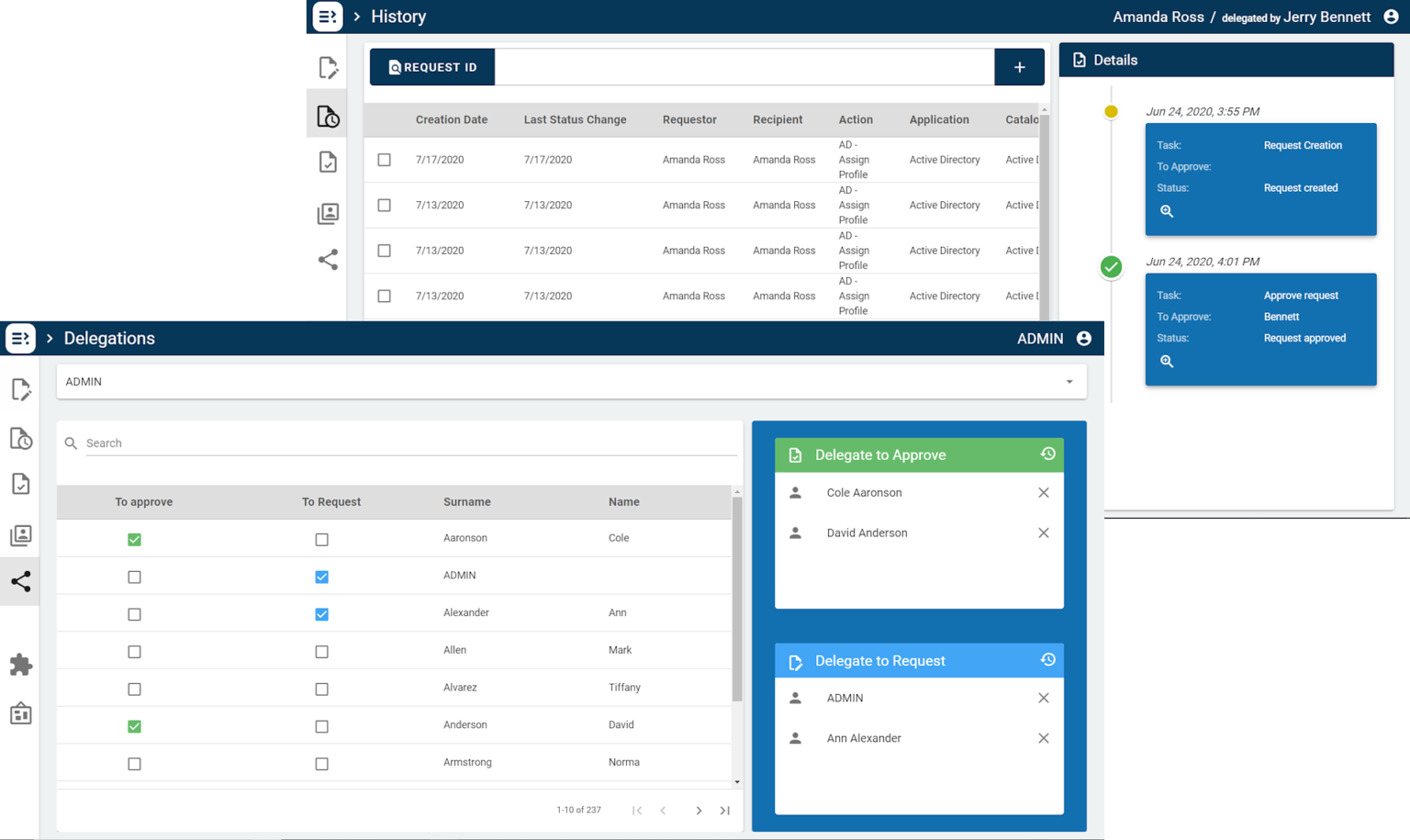Open Delegations via the share icon
The width and height of the screenshot is (1410, 840).
click(x=20, y=581)
